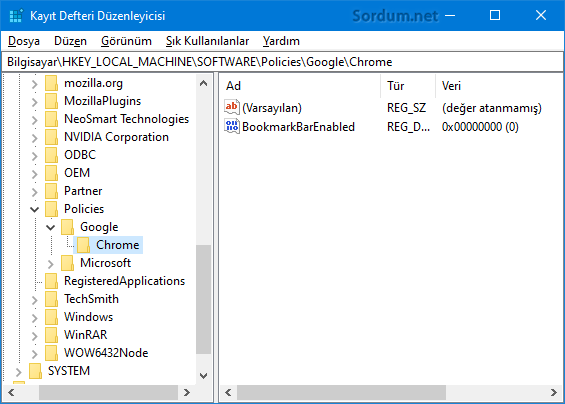Select the Microsoft folder icon
565x404 pixels.
67,263
